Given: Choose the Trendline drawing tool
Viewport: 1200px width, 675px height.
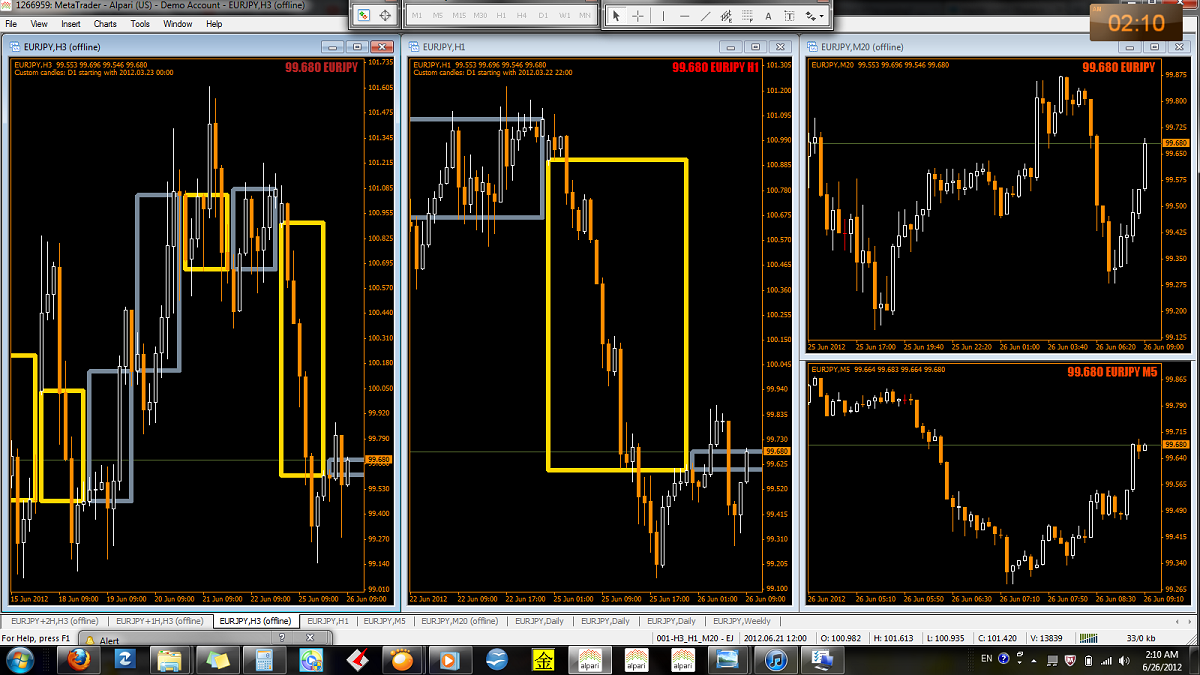Looking at the screenshot, I should click(706, 16).
